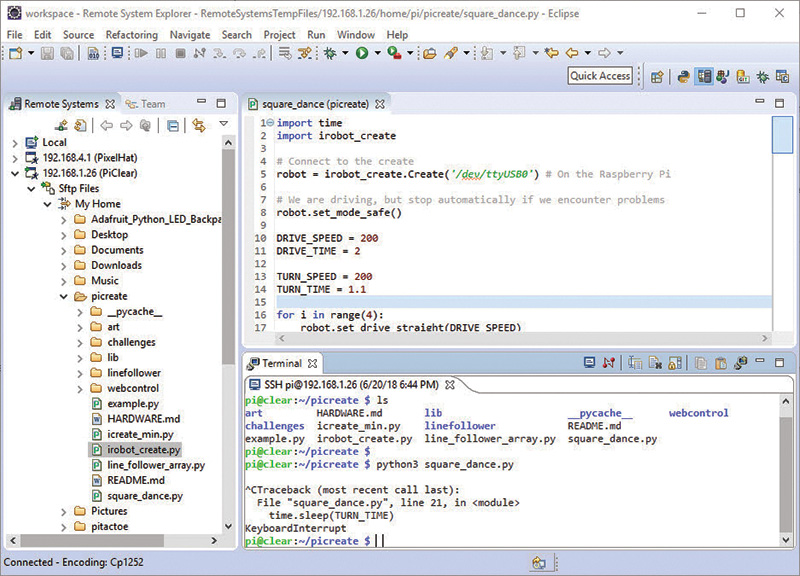Screen dimensions: 800x576
Task: Select HARDWARE.md in the file tree
Action: (x=136, y=419)
